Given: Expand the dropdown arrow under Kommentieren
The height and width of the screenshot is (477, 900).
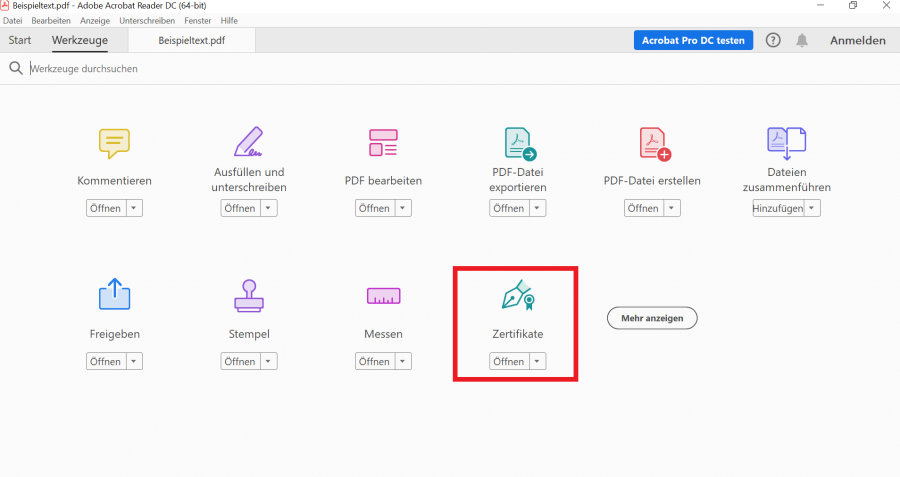Looking at the screenshot, I should tap(134, 208).
